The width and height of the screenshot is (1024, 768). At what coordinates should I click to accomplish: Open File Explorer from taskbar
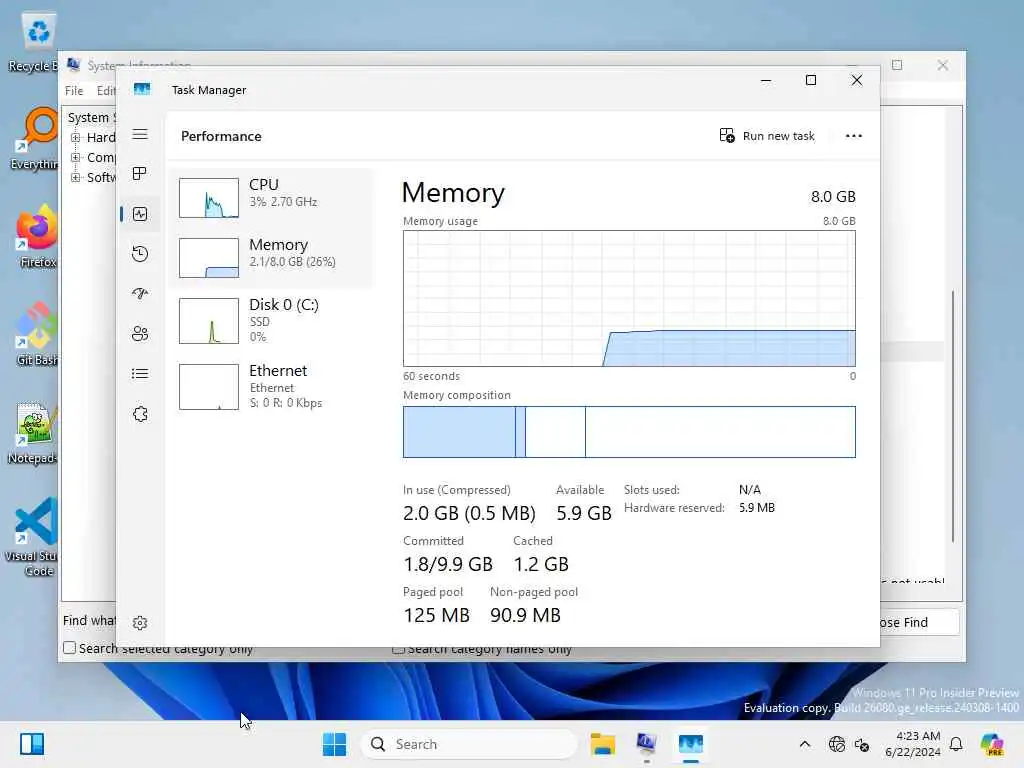tap(602, 744)
